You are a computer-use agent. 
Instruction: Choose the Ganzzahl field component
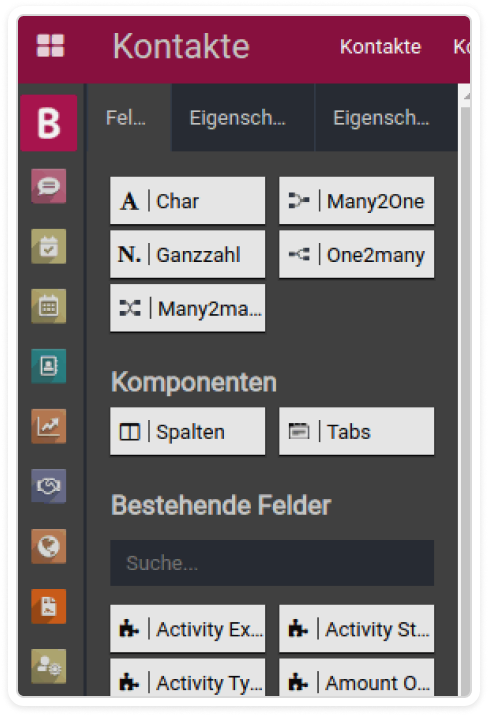[188, 254]
